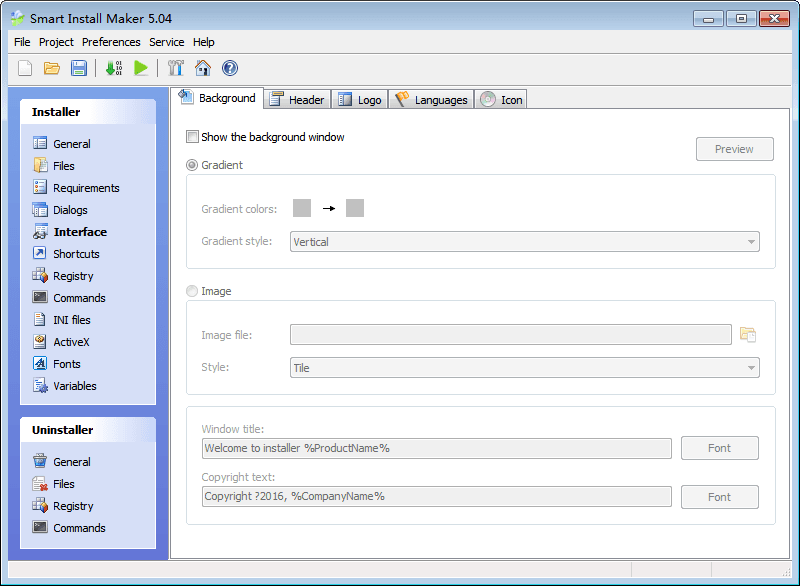Open the Service menu

166,42
